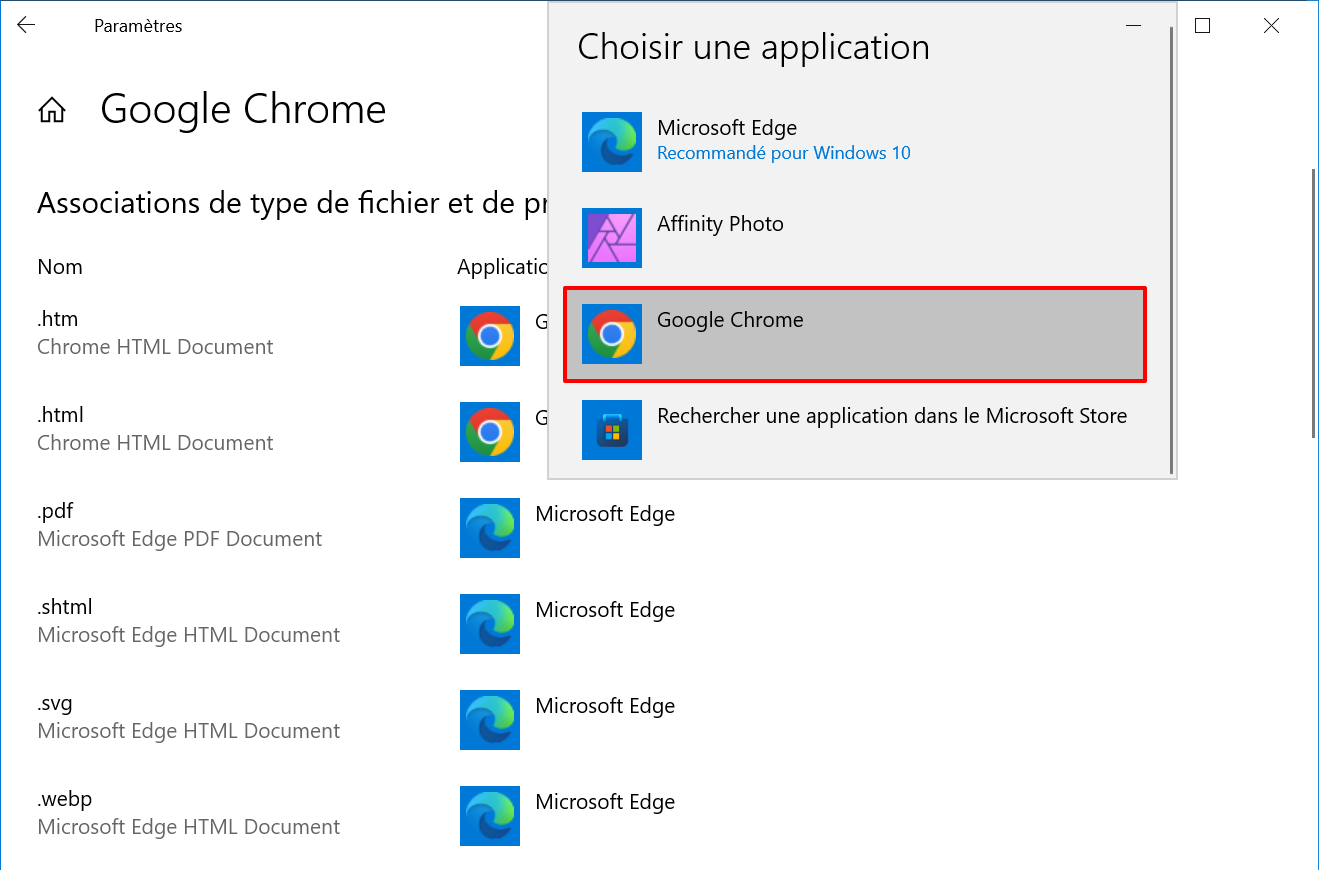Select the Affinity Photo icon
The width and height of the screenshot is (1319, 870).
(612, 238)
